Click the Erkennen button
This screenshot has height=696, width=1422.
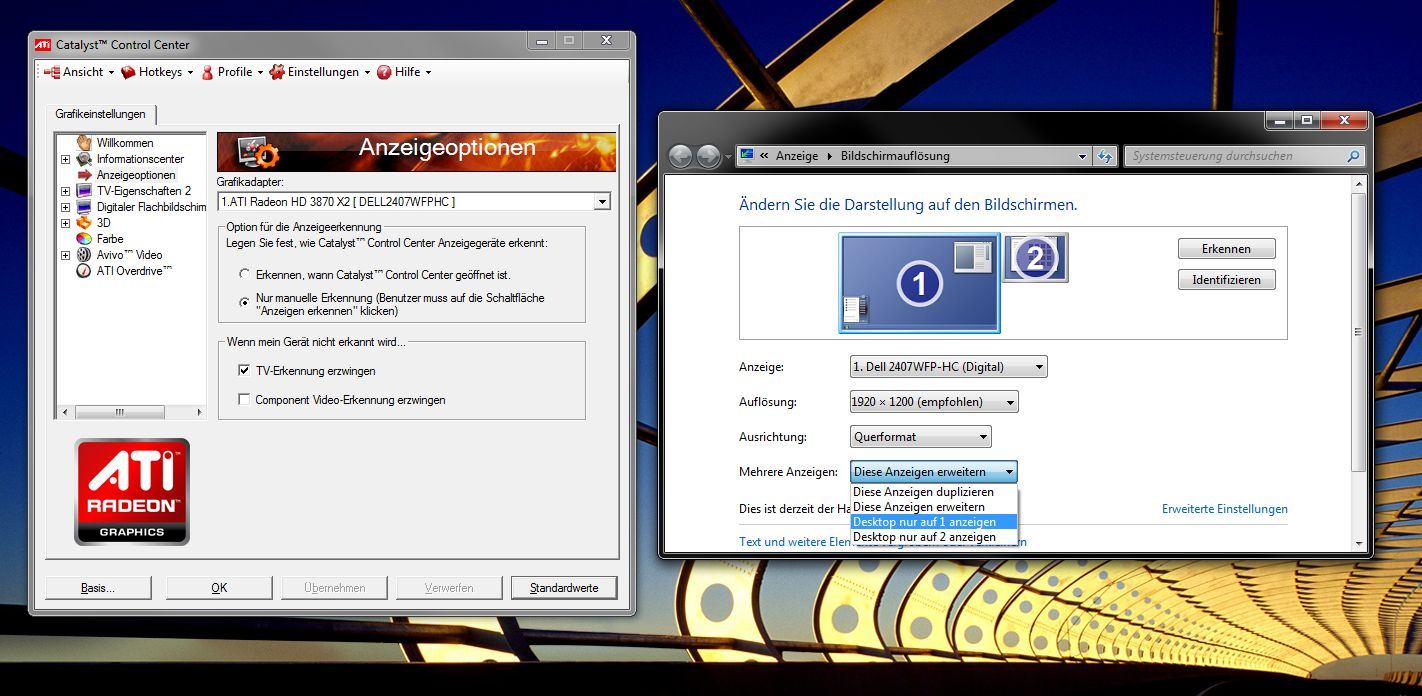point(1226,249)
